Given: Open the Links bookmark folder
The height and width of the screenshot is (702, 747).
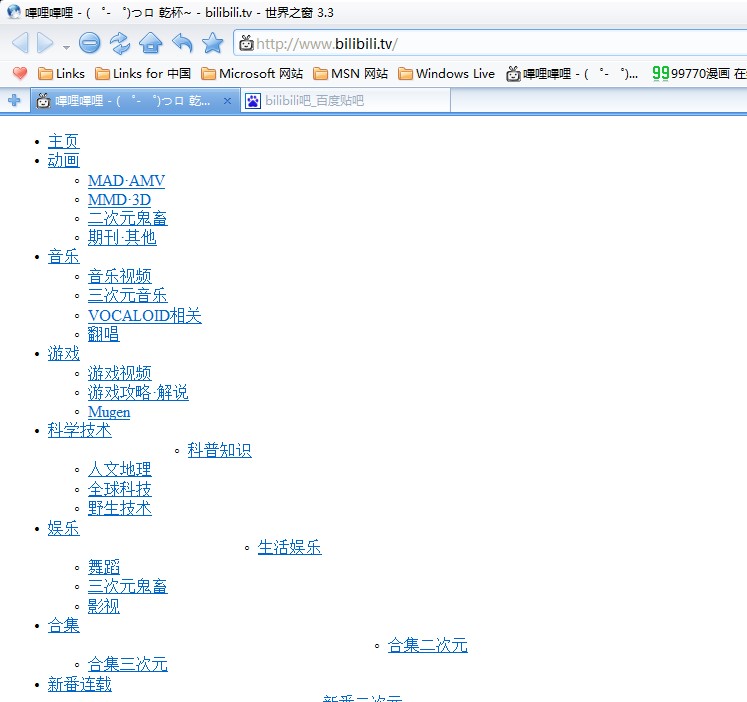Looking at the screenshot, I should click(x=61, y=73).
